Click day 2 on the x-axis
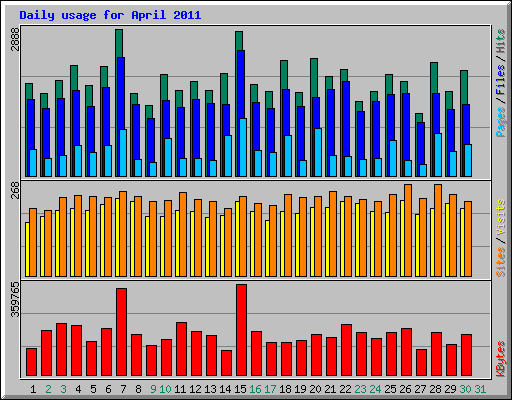 coord(48,389)
